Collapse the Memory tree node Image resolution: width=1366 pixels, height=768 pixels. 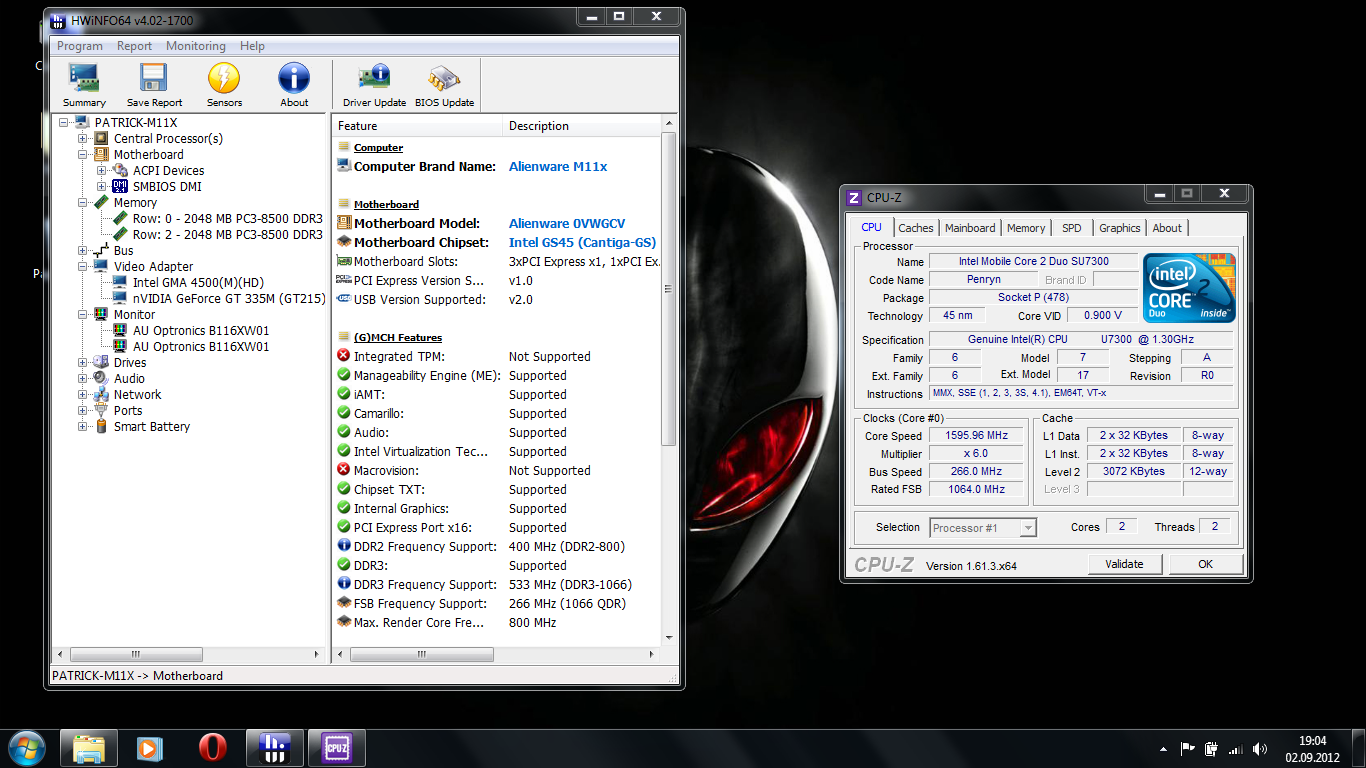pos(83,203)
